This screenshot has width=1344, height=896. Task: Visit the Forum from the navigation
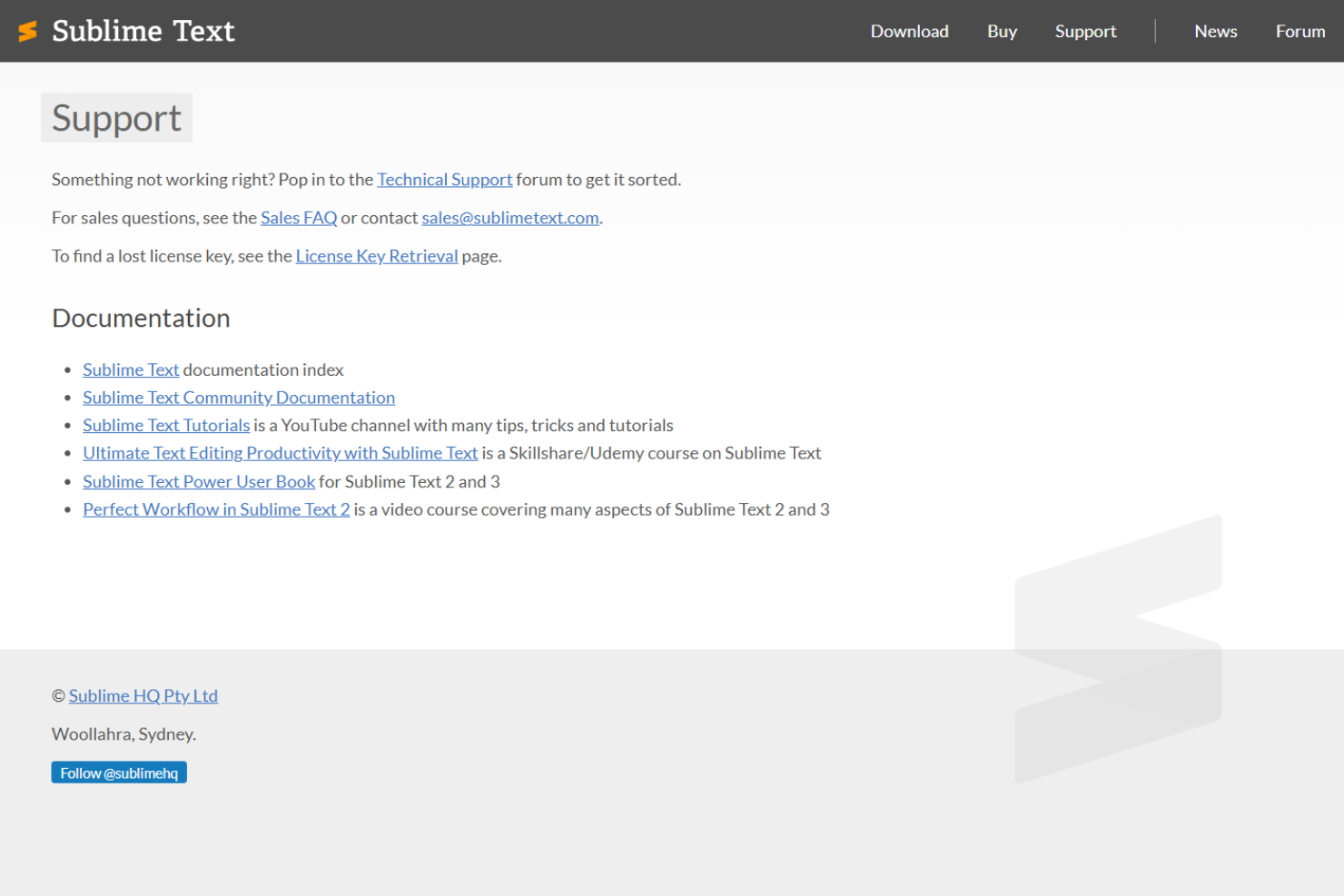[x=1300, y=32]
